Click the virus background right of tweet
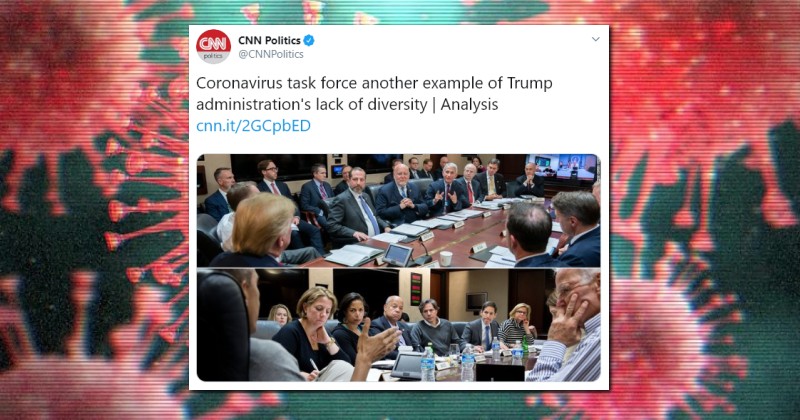 click(705, 210)
